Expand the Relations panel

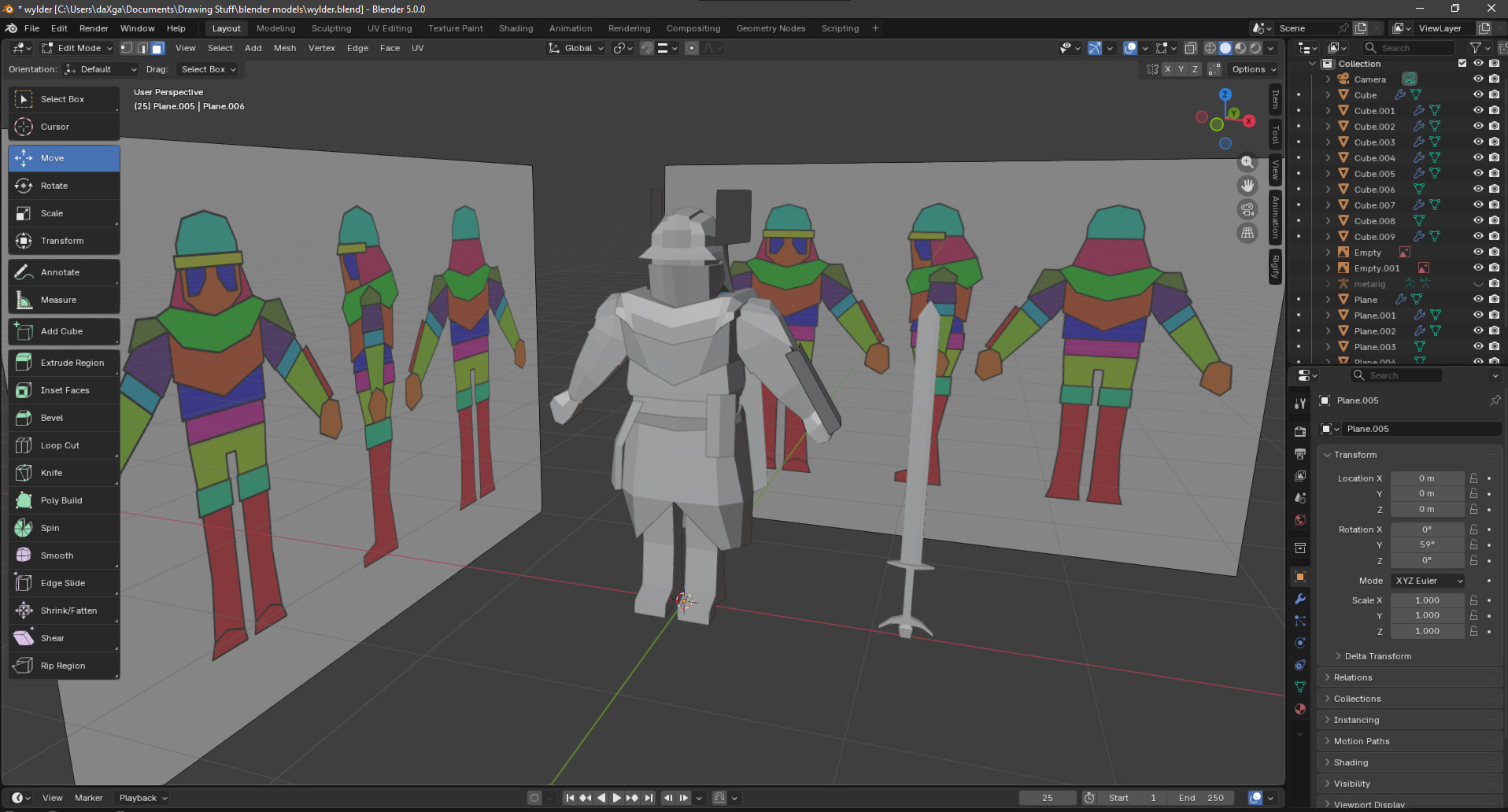pos(1353,677)
